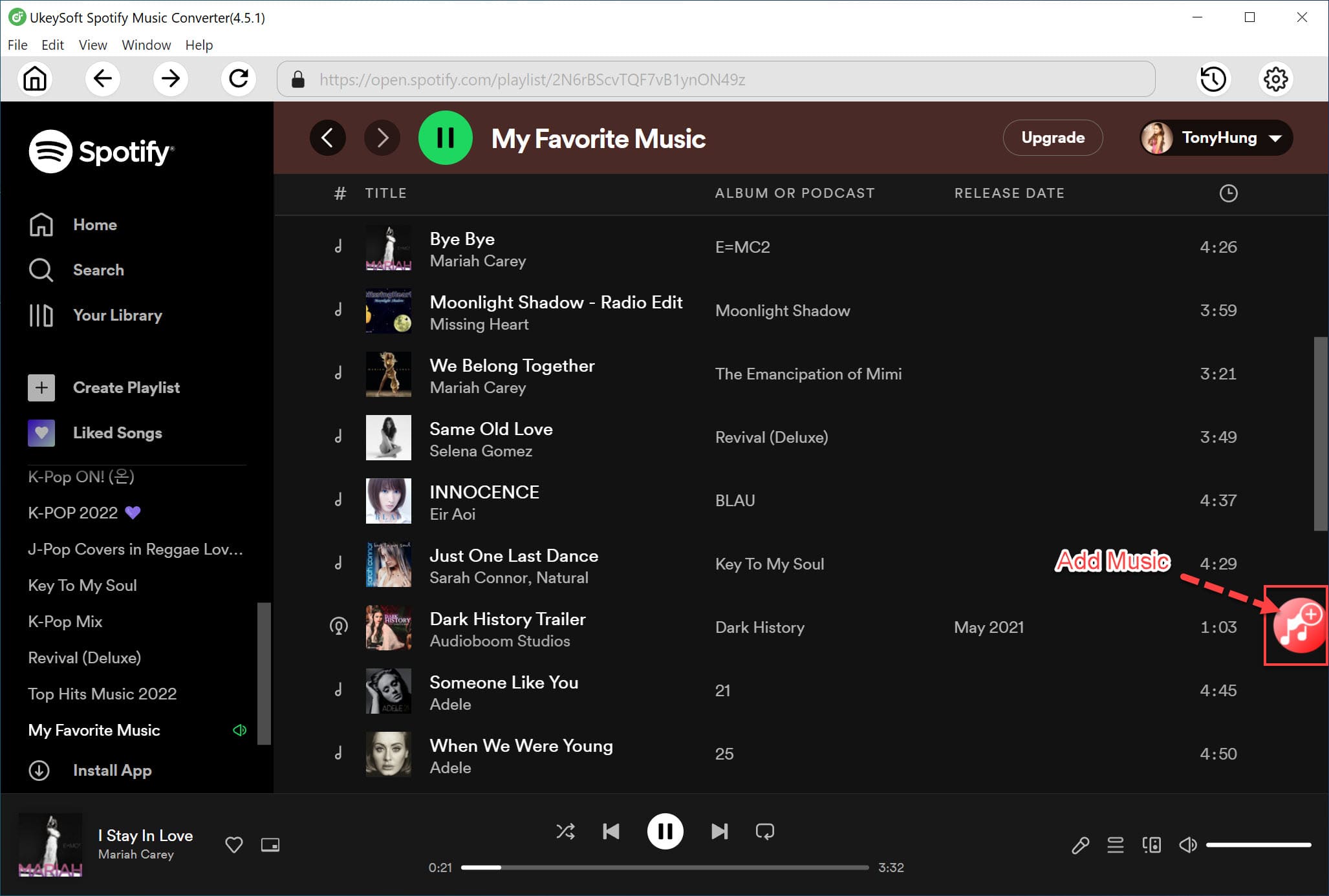Click the Upgrade button
The image size is (1329, 896).
pyautogui.click(x=1053, y=138)
